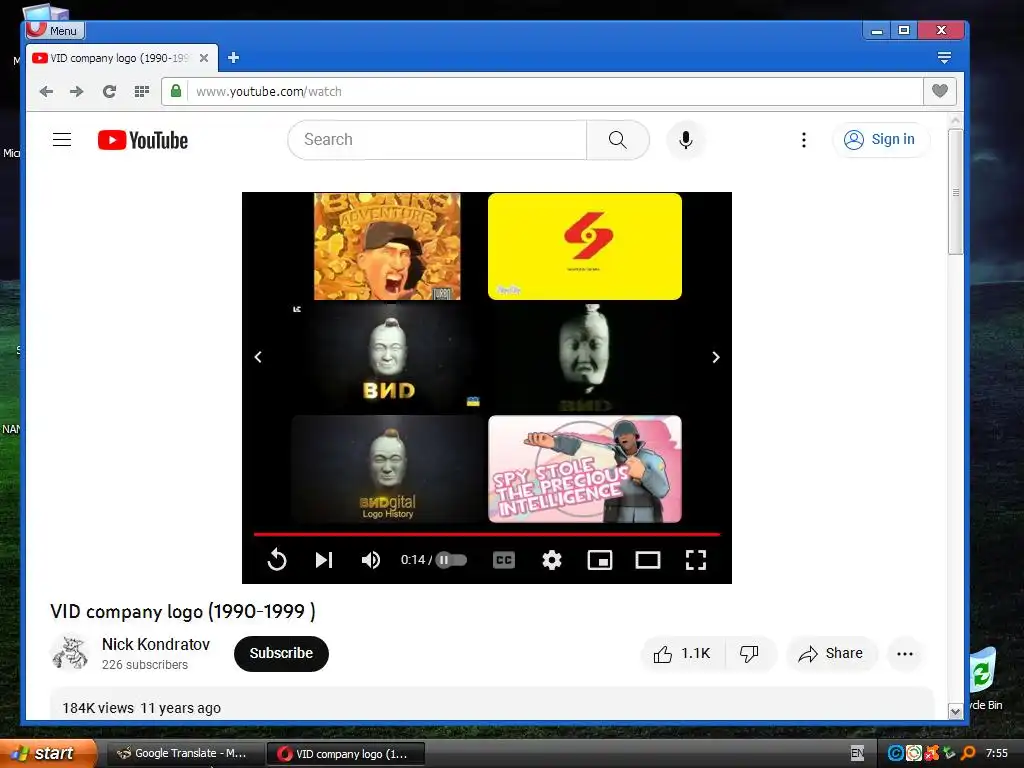Image resolution: width=1024 pixels, height=768 pixels.
Task: Click the YouTube Search field
Action: click(437, 140)
